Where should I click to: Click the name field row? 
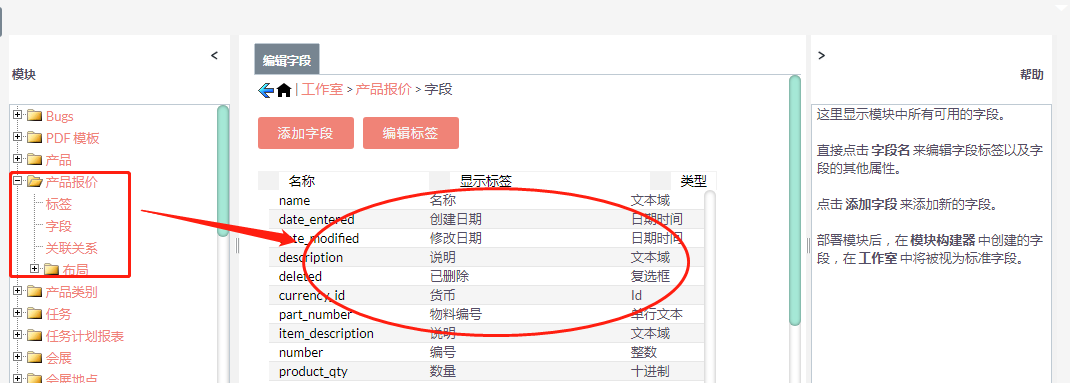pyautogui.click(x=486, y=201)
